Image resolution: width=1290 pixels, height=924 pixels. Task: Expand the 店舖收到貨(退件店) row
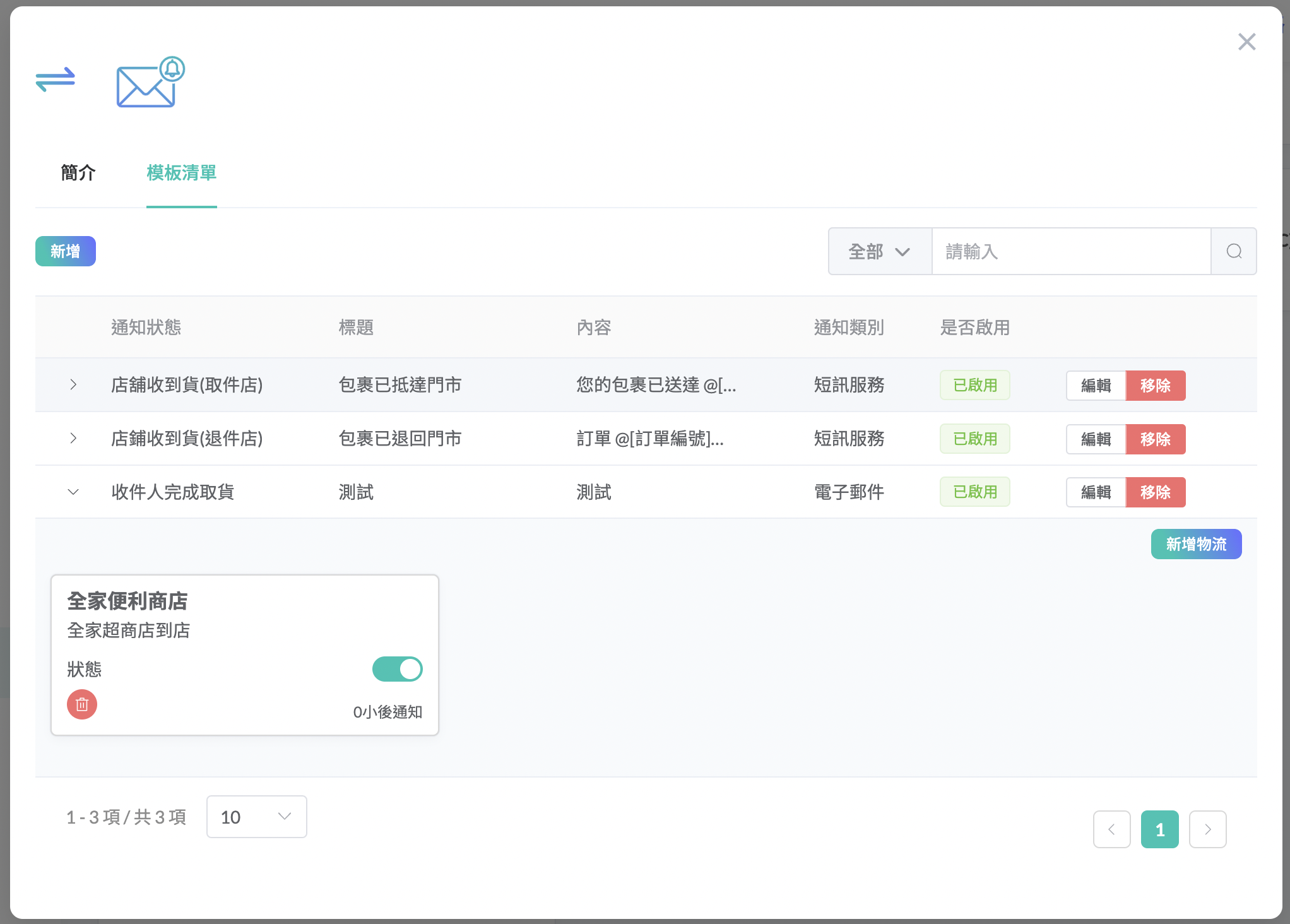(73, 439)
